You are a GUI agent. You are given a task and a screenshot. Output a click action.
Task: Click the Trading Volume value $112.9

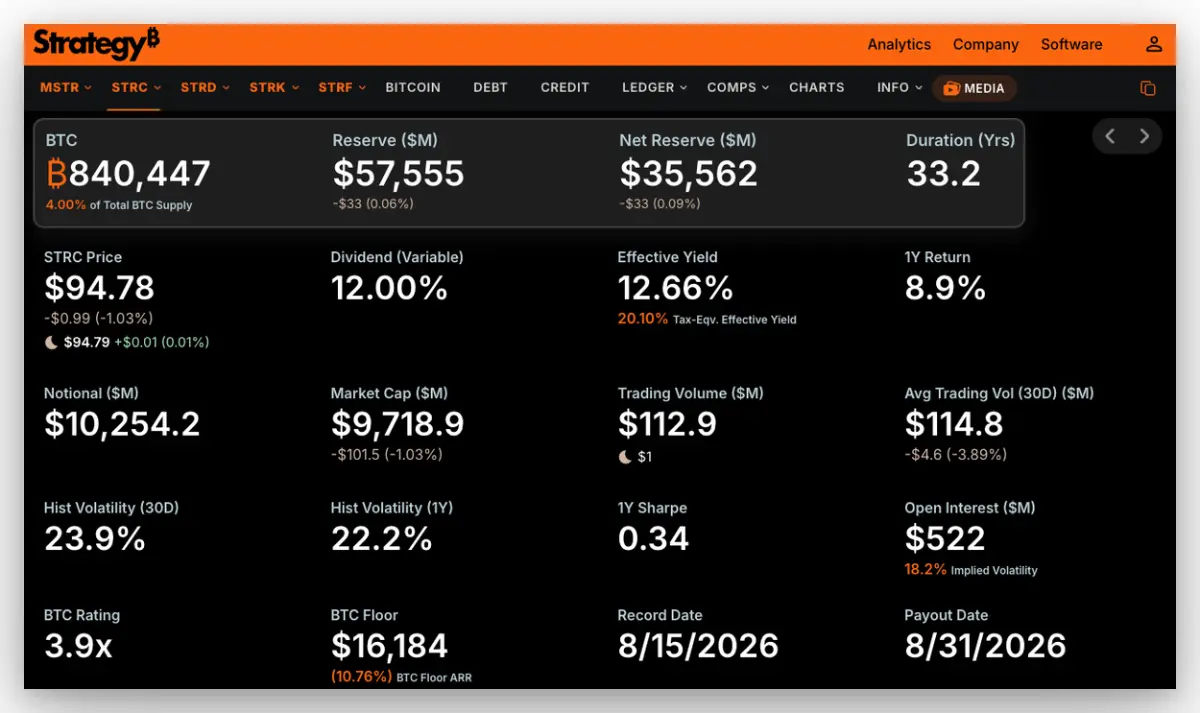click(x=667, y=424)
